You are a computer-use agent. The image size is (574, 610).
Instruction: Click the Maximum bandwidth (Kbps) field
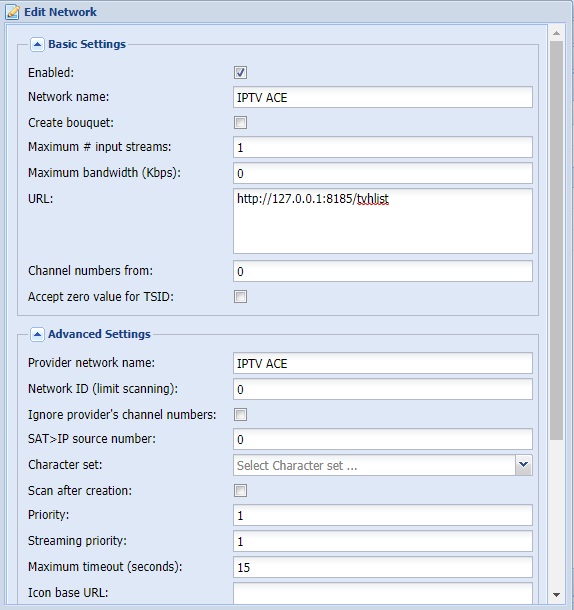click(383, 173)
